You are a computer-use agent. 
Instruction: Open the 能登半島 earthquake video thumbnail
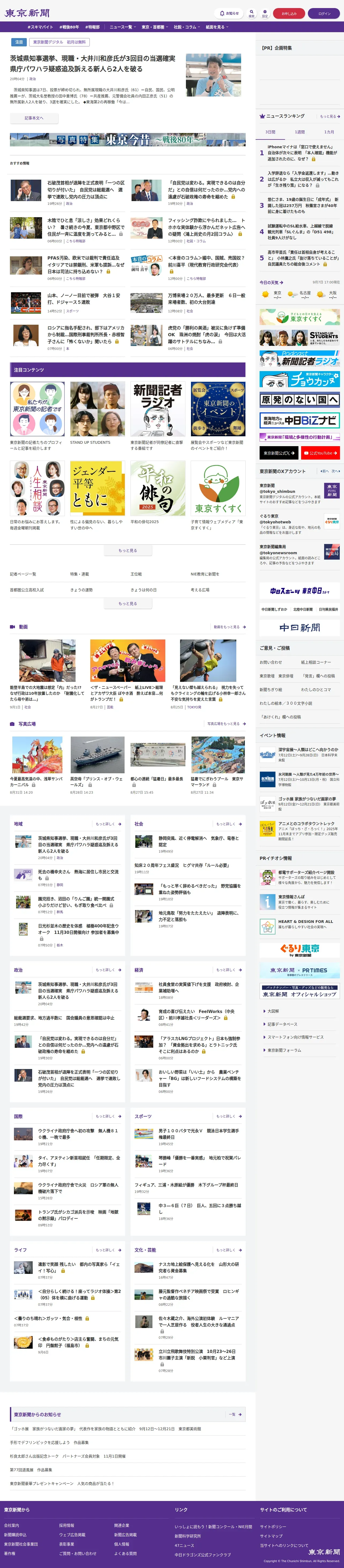(x=47, y=660)
